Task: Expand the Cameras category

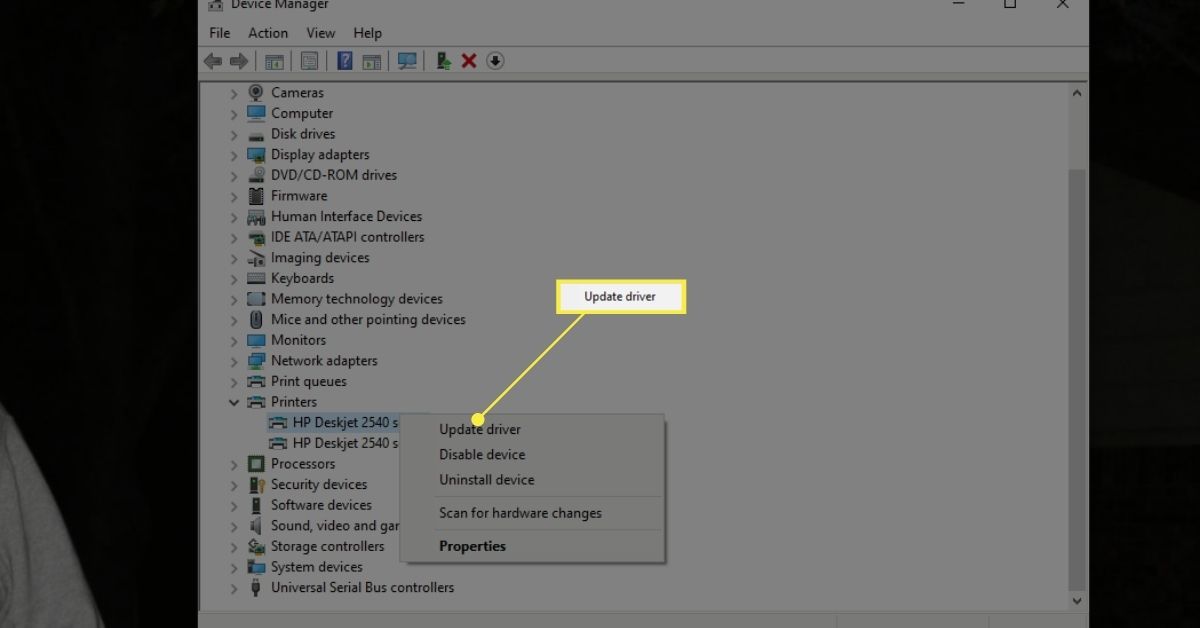Action: click(x=234, y=93)
